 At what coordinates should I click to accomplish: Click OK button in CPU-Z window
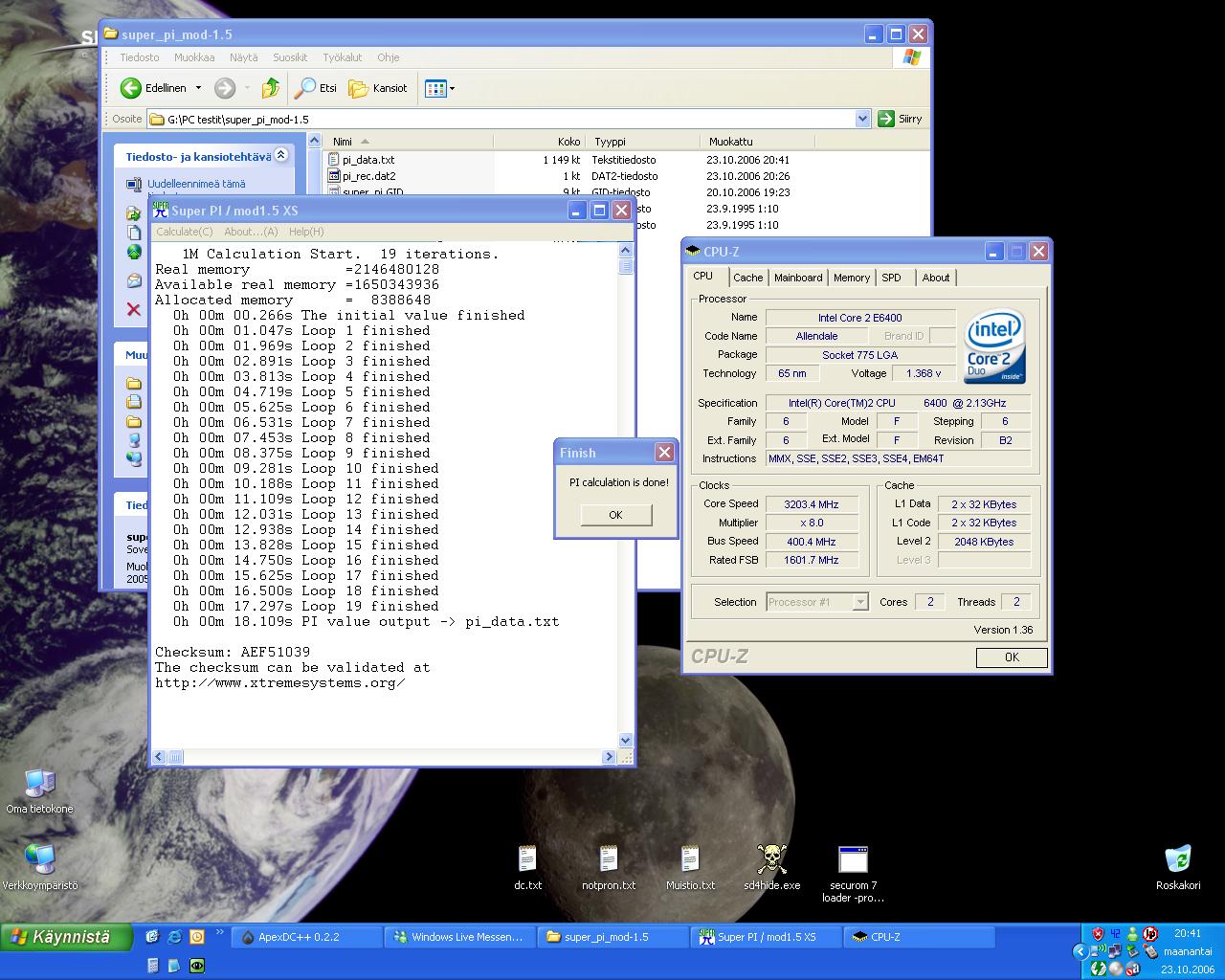(x=1012, y=657)
